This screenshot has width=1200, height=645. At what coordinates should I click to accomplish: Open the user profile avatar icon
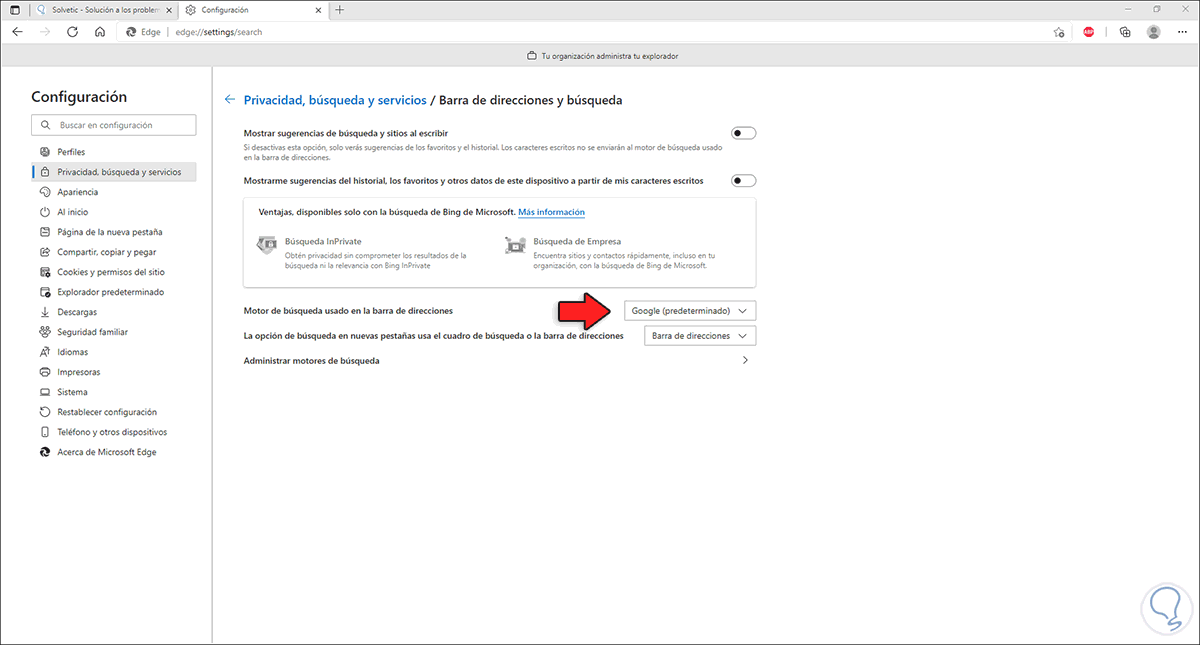pyautogui.click(x=1154, y=32)
